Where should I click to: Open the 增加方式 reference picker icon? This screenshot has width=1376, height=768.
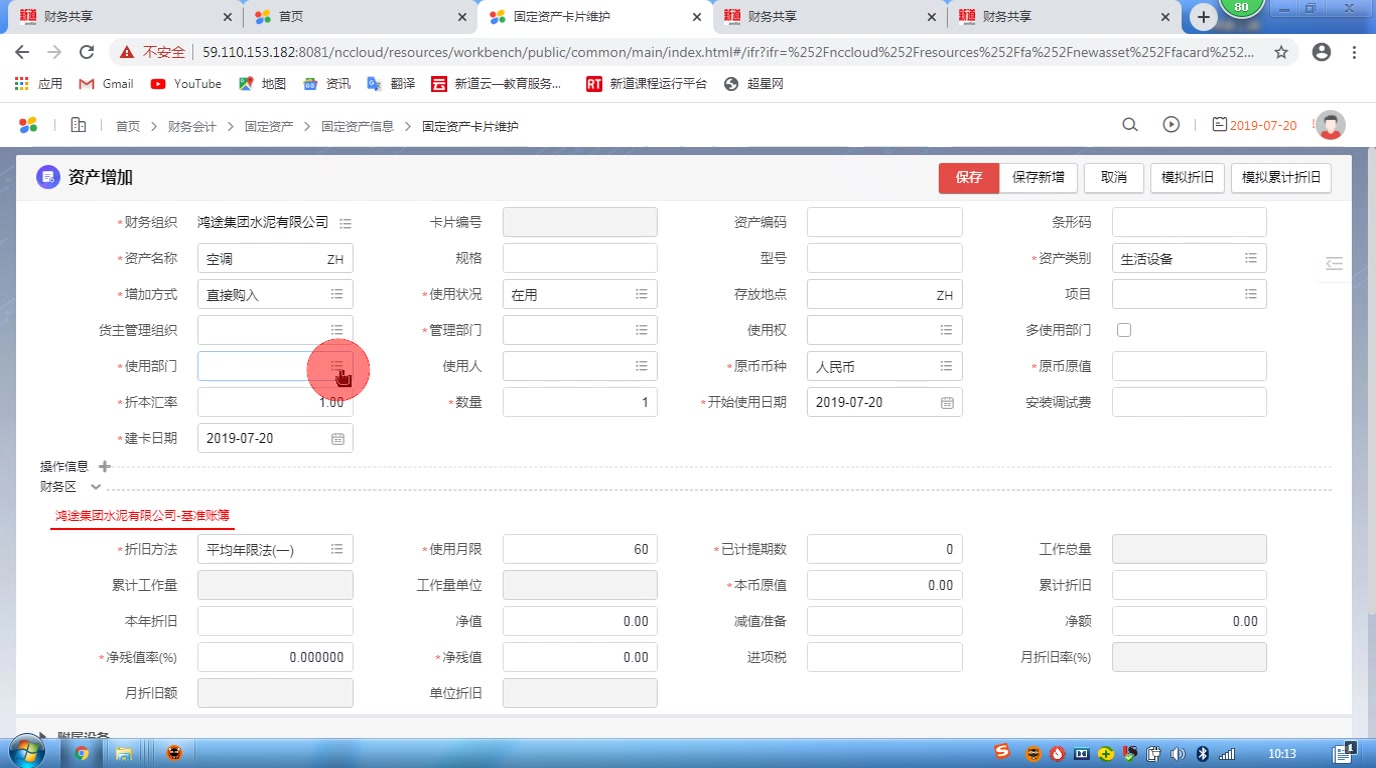337,293
